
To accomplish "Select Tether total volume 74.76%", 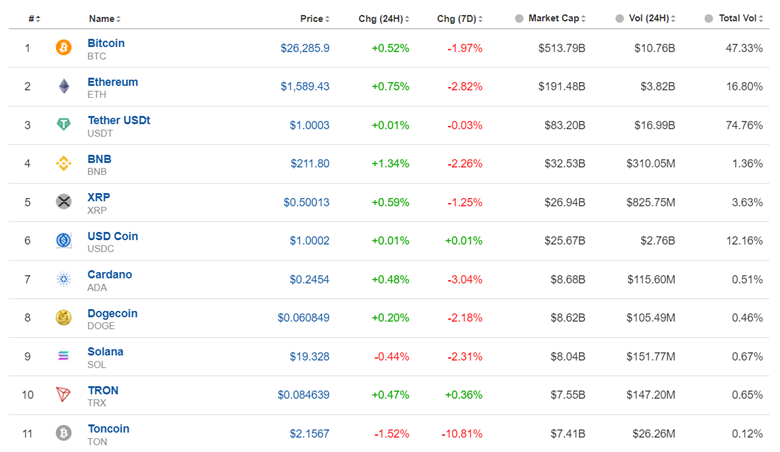I will coord(744,125).
